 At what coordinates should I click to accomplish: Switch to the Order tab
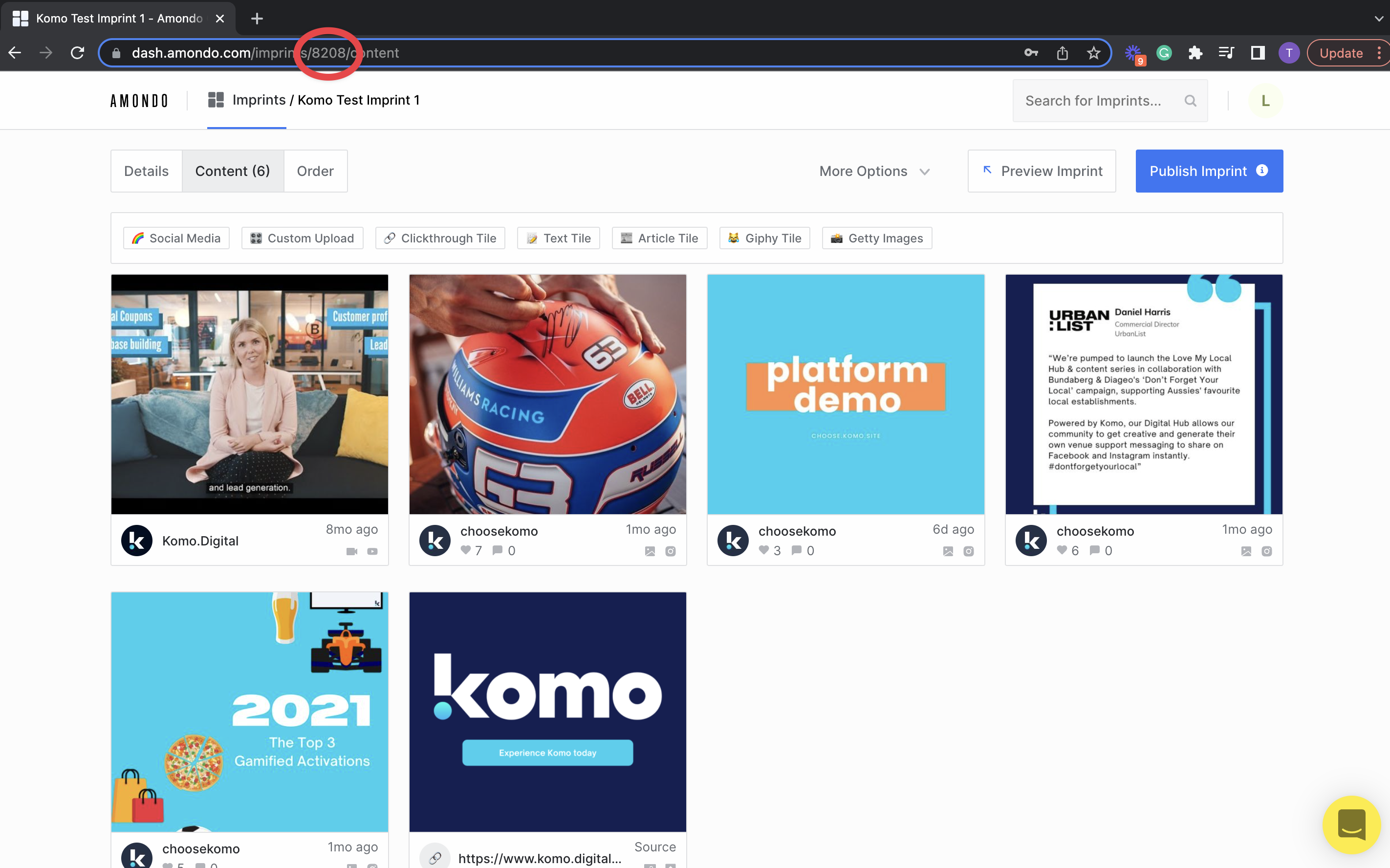pos(315,171)
